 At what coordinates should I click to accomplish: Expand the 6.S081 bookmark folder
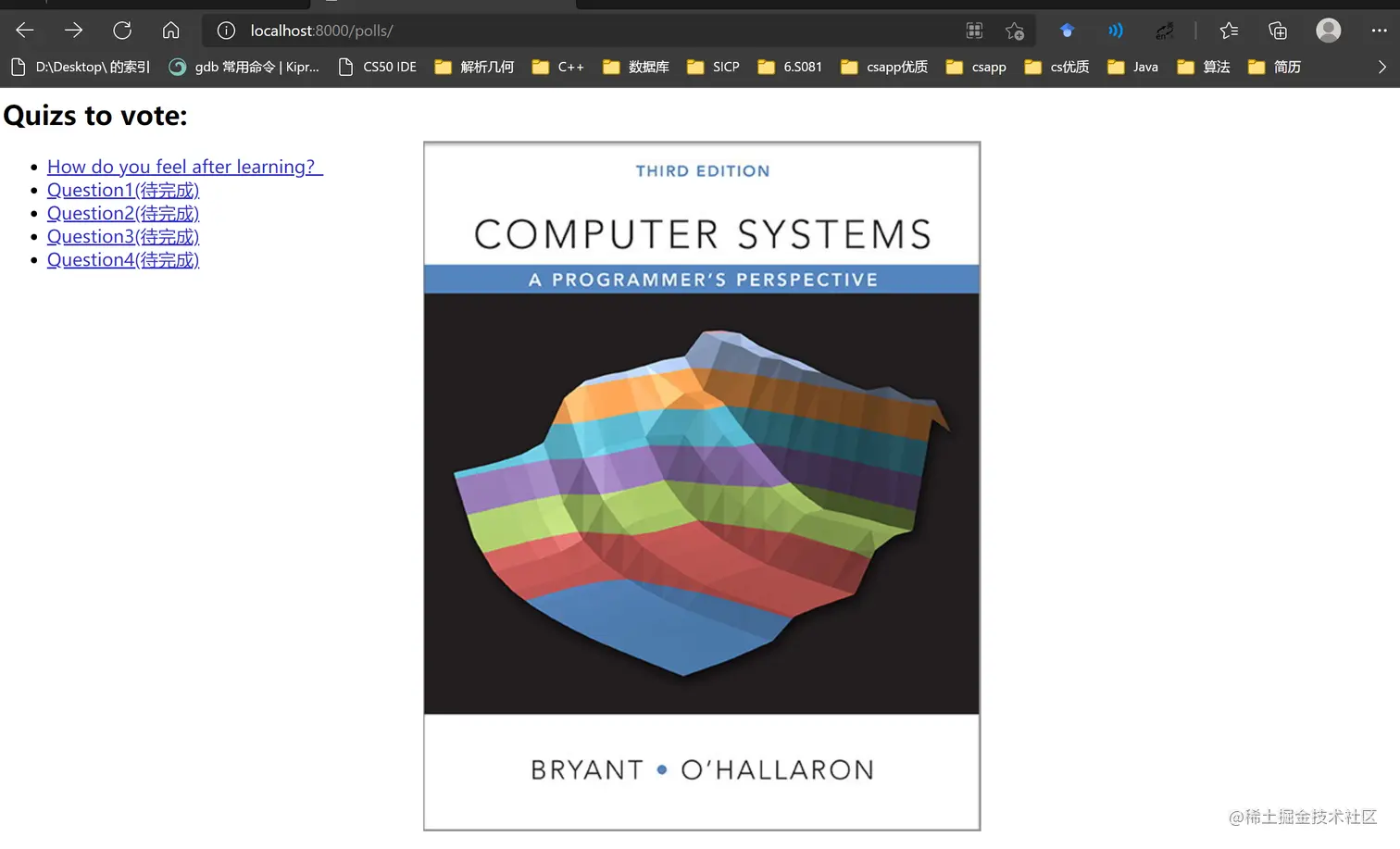[x=790, y=67]
